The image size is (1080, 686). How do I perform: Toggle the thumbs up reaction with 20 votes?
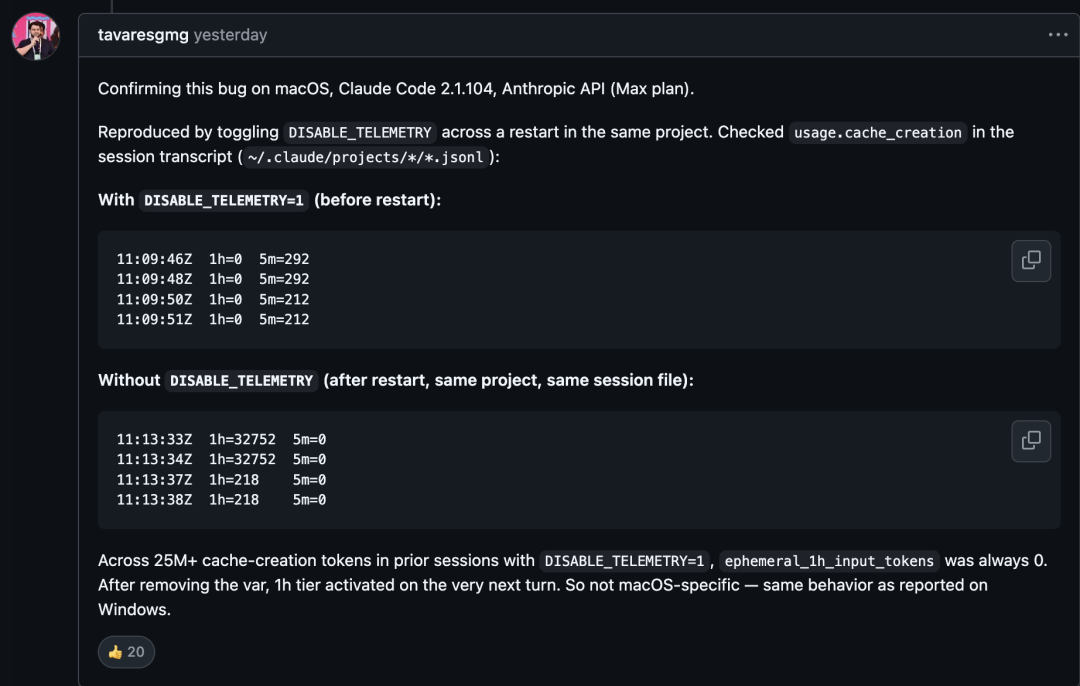126,652
